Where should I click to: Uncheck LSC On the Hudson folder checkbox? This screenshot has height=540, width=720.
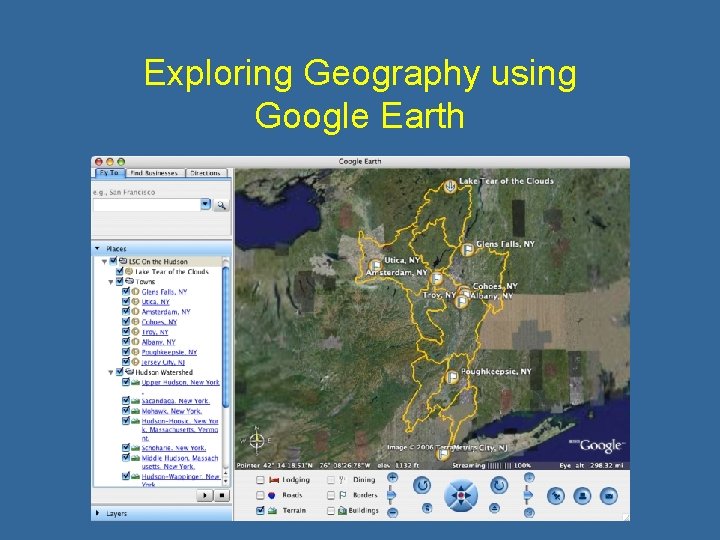click(x=113, y=261)
